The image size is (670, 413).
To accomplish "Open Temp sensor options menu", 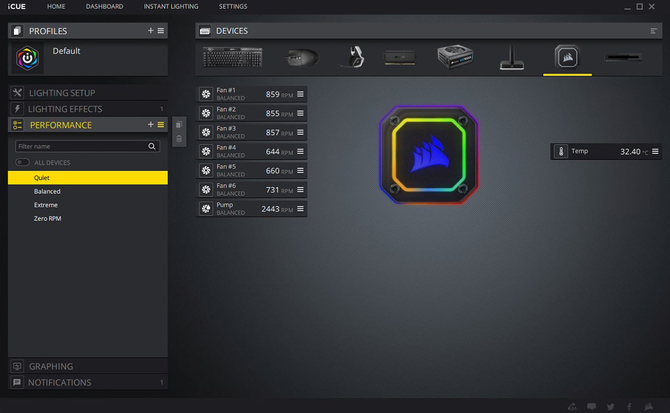I will (655, 151).
